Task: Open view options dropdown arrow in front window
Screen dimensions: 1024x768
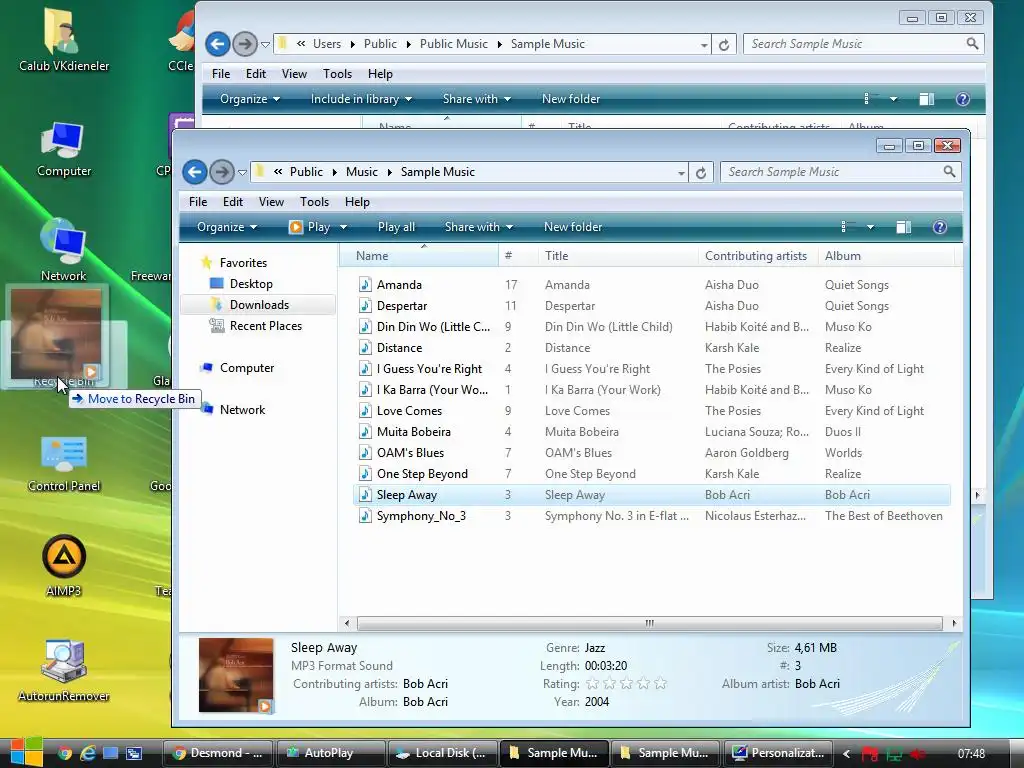Action: 871,227
